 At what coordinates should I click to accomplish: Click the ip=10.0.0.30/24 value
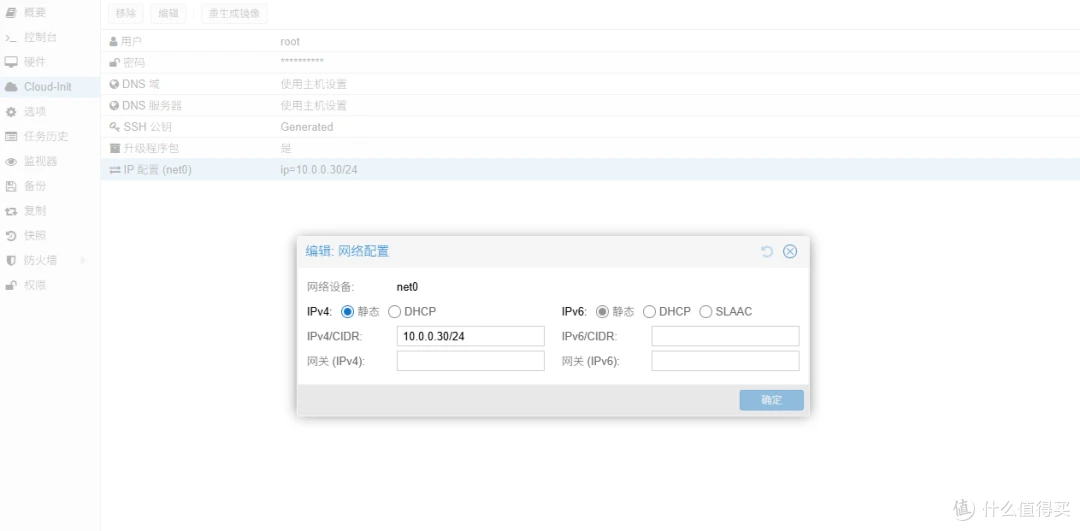(319, 169)
